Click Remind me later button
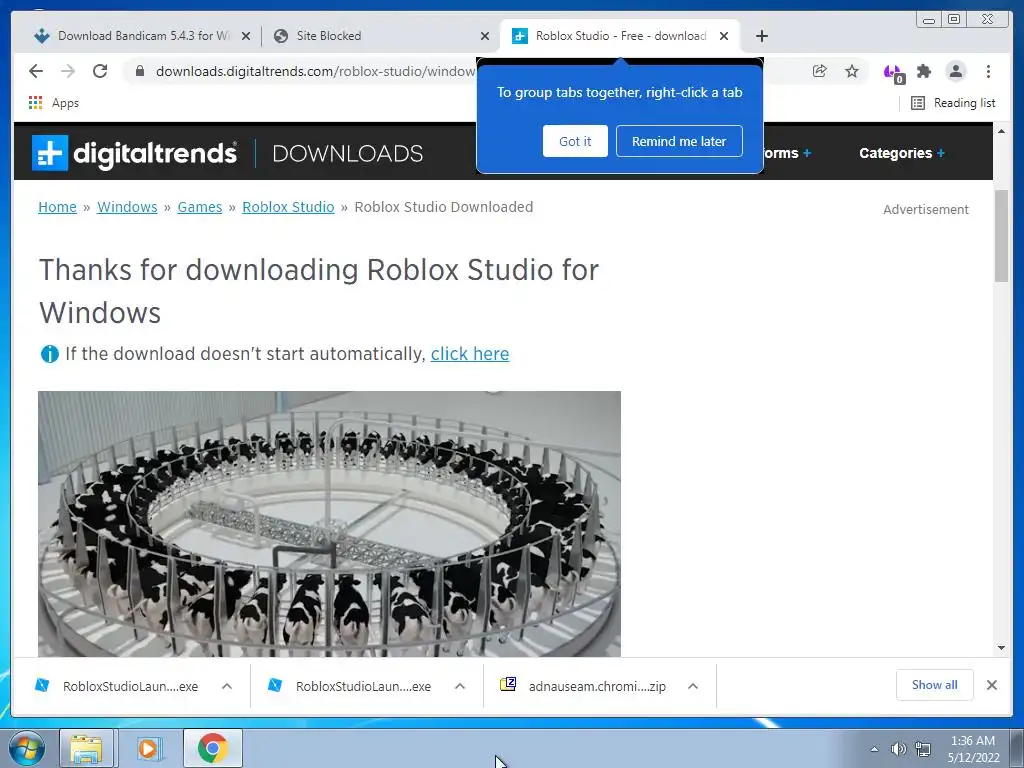The image size is (1024, 768). (x=679, y=141)
